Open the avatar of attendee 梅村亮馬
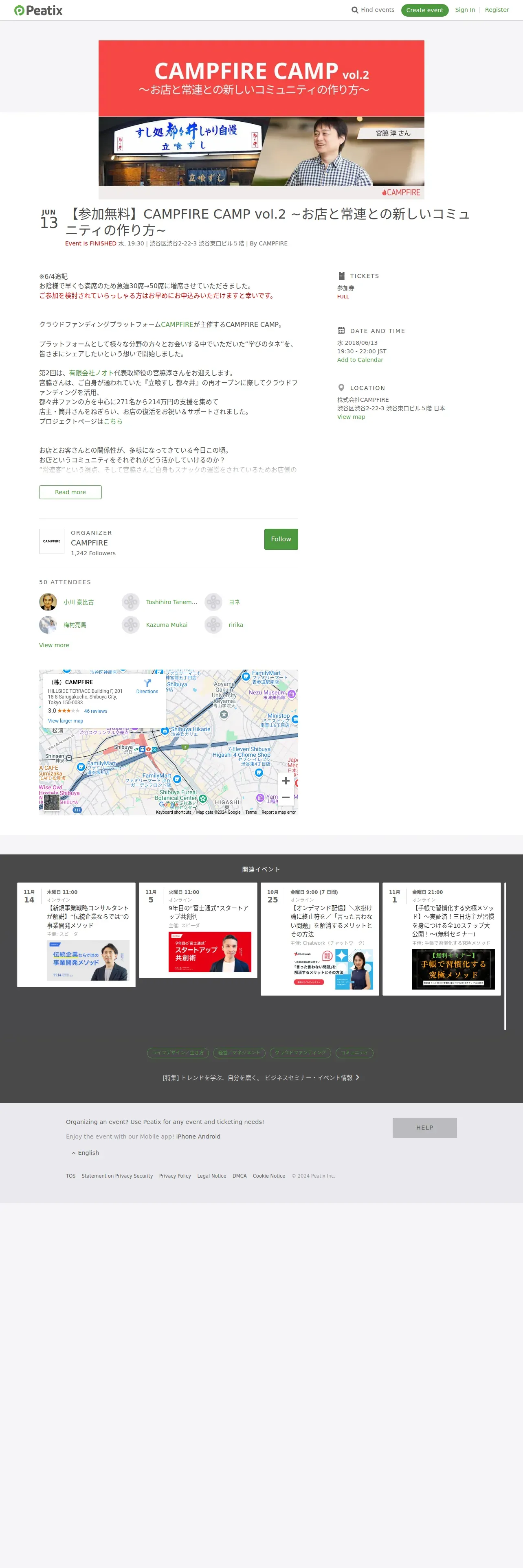This screenshot has width=523, height=1568. (x=48, y=624)
